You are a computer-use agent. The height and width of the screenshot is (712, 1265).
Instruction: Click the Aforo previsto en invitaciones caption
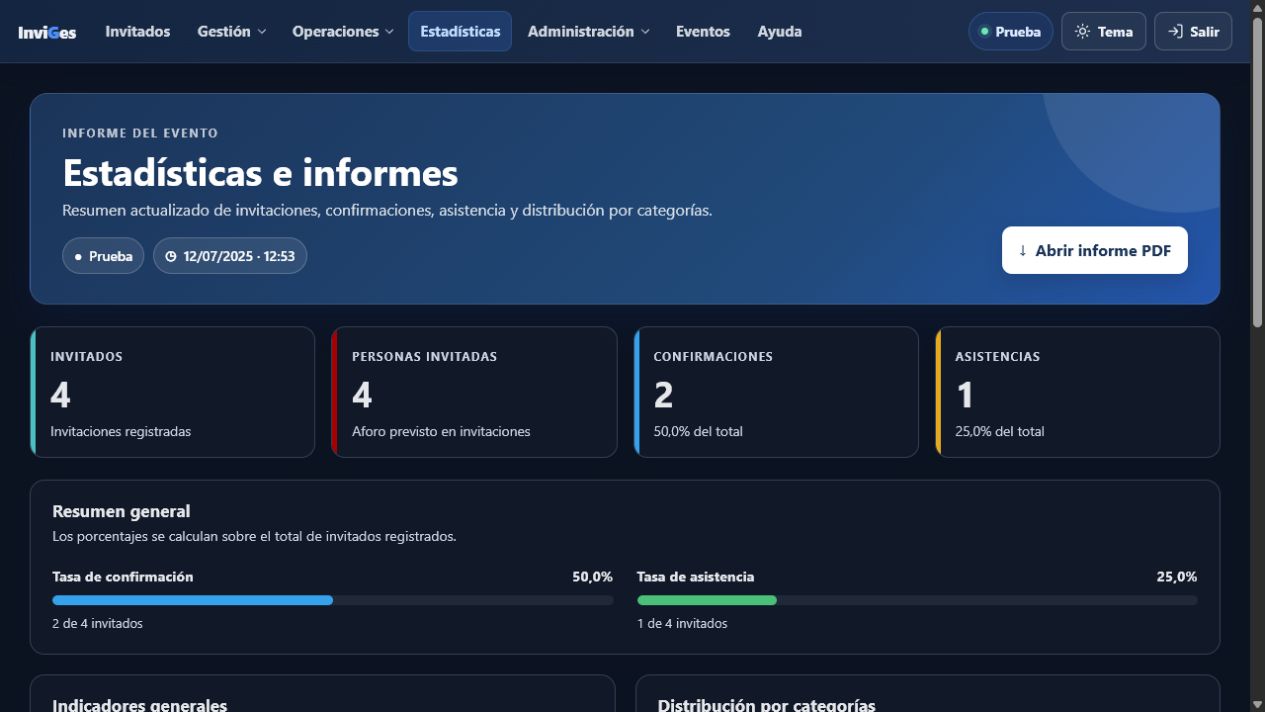coord(441,432)
